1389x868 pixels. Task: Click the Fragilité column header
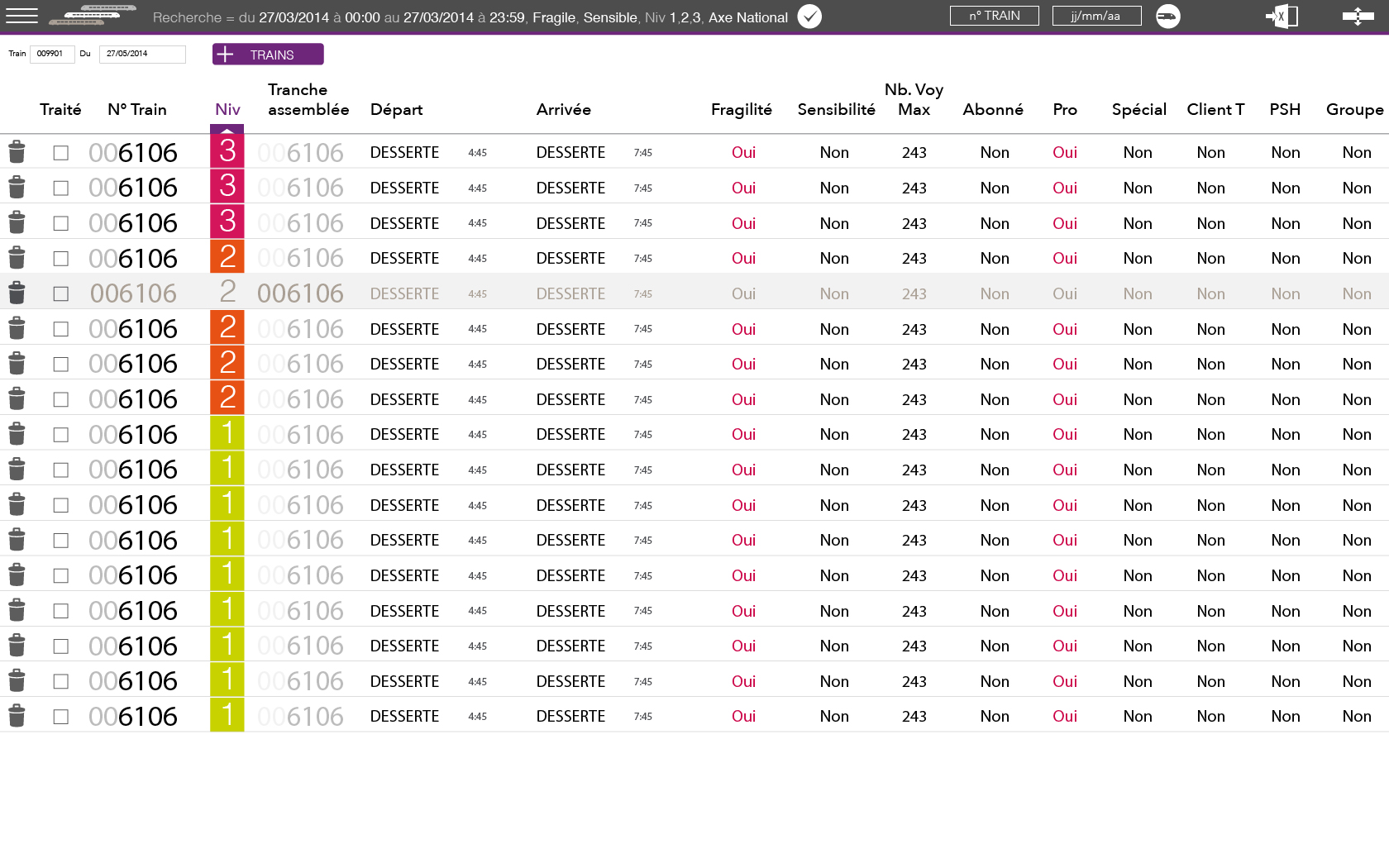[742, 109]
